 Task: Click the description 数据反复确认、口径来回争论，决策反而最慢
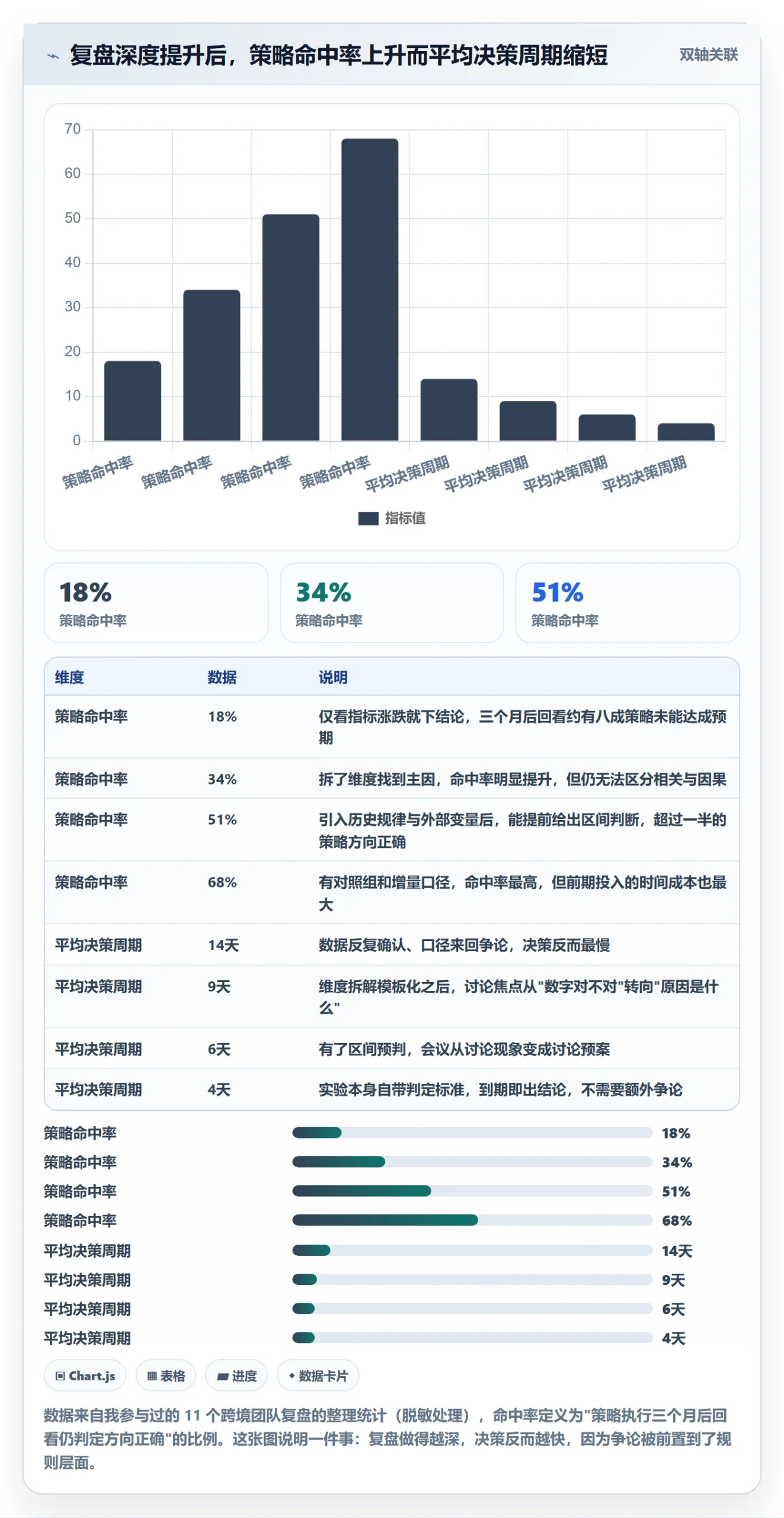click(x=464, y=945)
